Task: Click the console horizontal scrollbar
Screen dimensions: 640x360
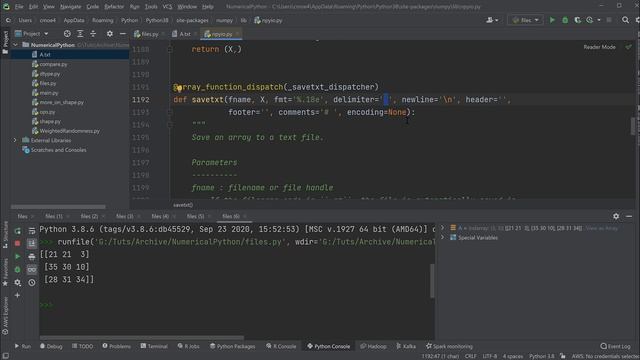Action: tap(142, 338)
